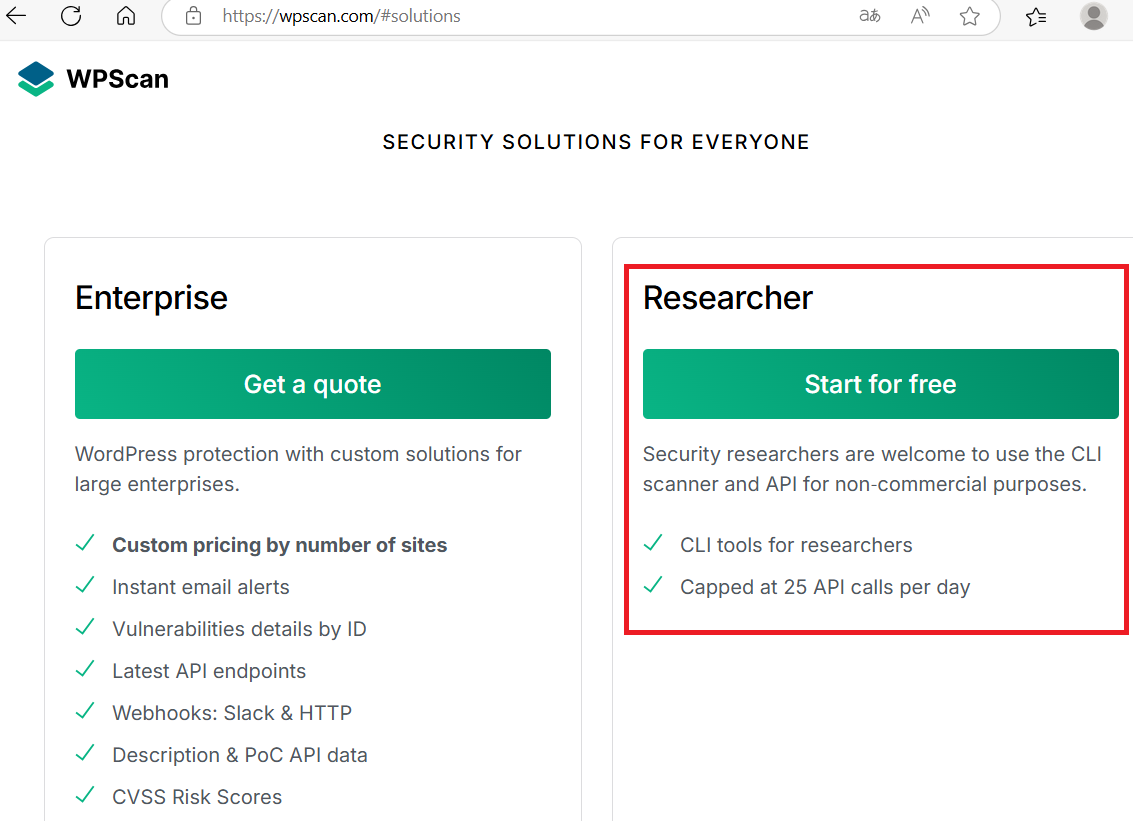The width and height of the screenshot is (1133, 821).
Task: Click checkmark beside CLI tools for researchers
Action: coord(654,544)
